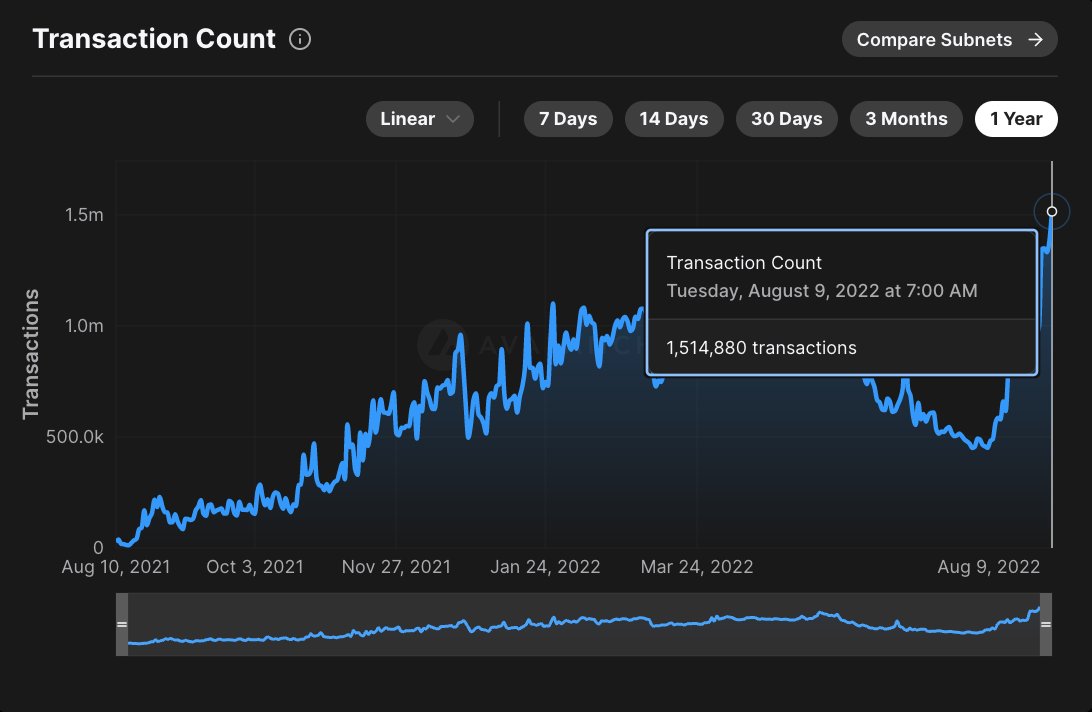
Task: Click the chart peak near January 2022
Action: click(552, 302)
